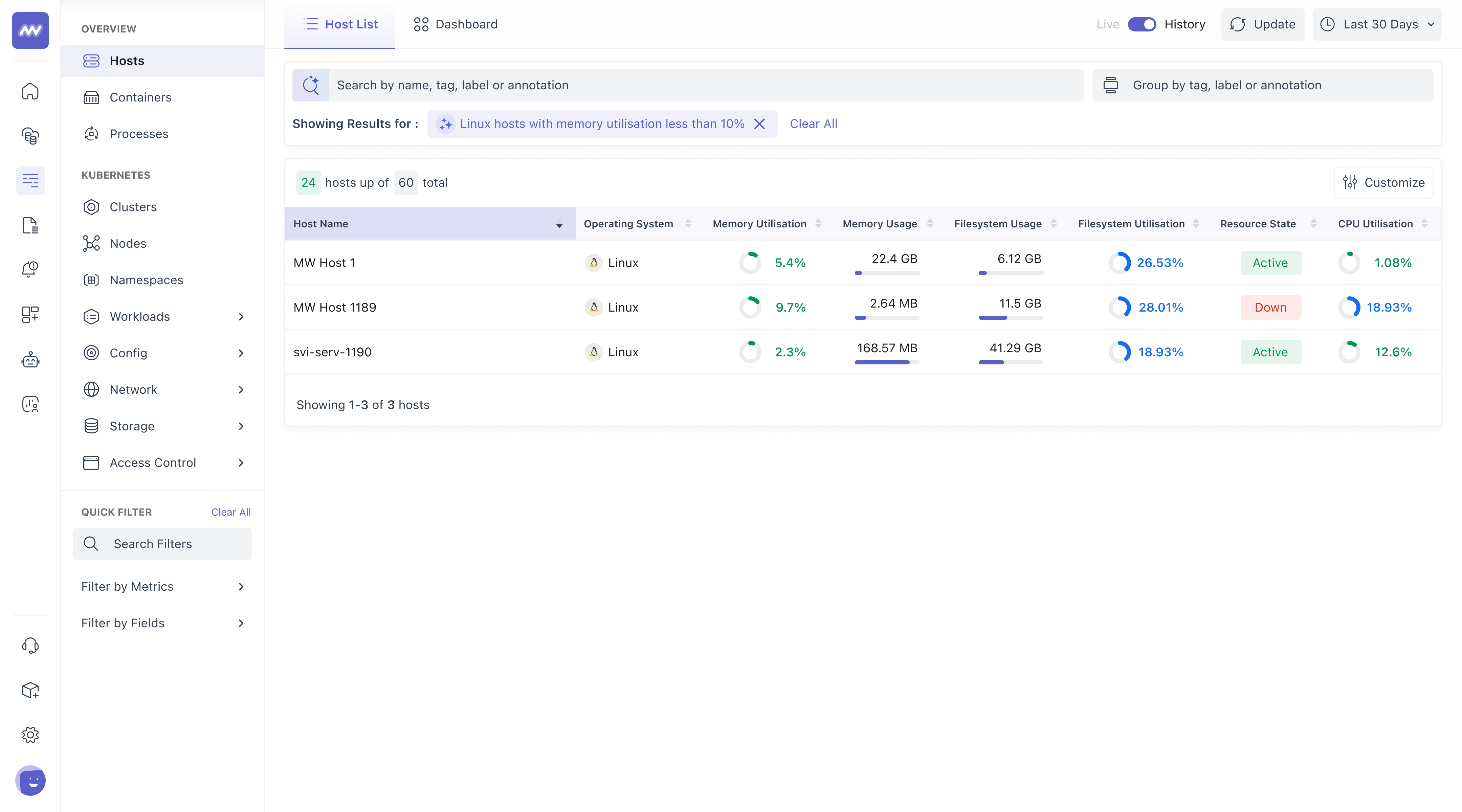Switch to the Dashboard tab
1462x812 pixels.
pos(455,24)
